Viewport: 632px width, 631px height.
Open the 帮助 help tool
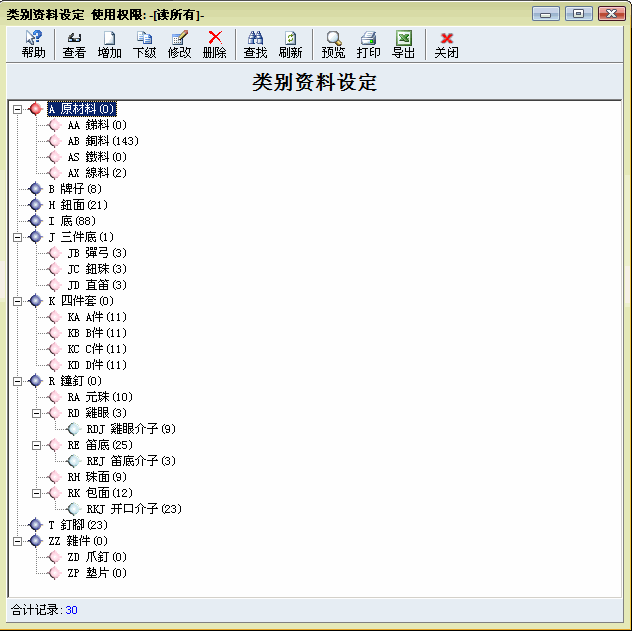(33, 44)
